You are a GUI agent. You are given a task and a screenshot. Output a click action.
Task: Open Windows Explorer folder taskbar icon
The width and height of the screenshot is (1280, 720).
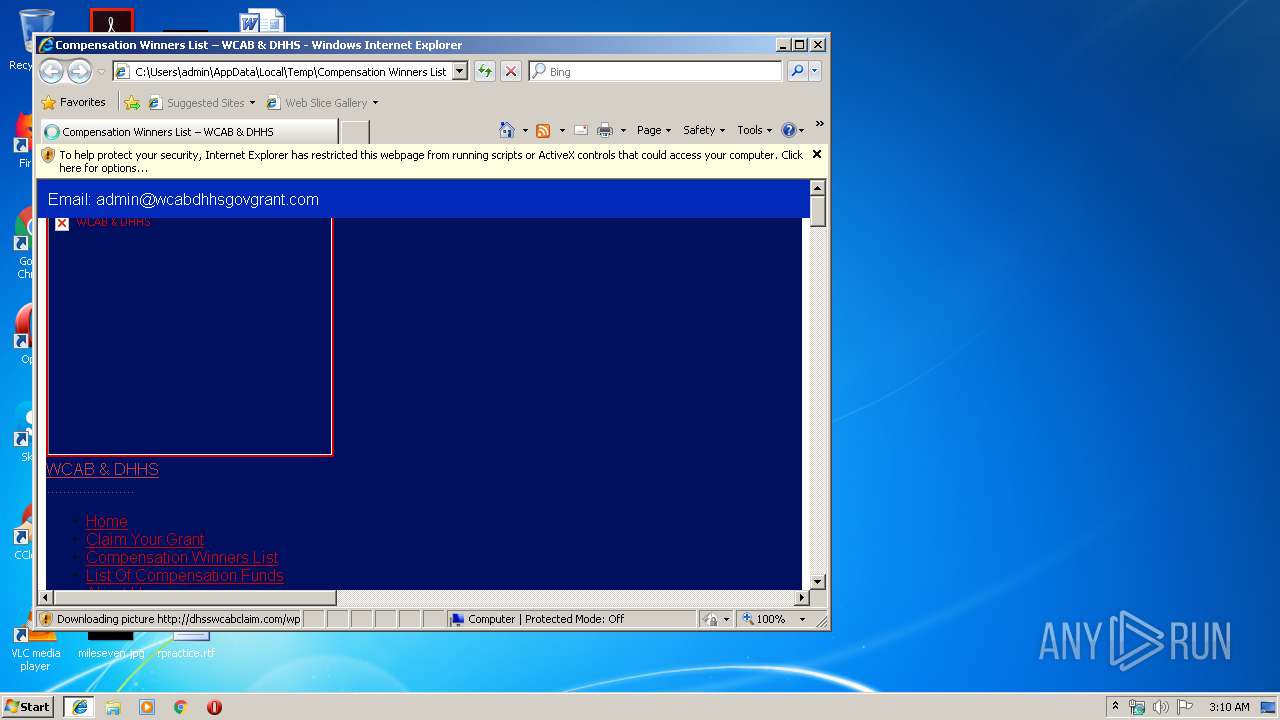(113, 707)
